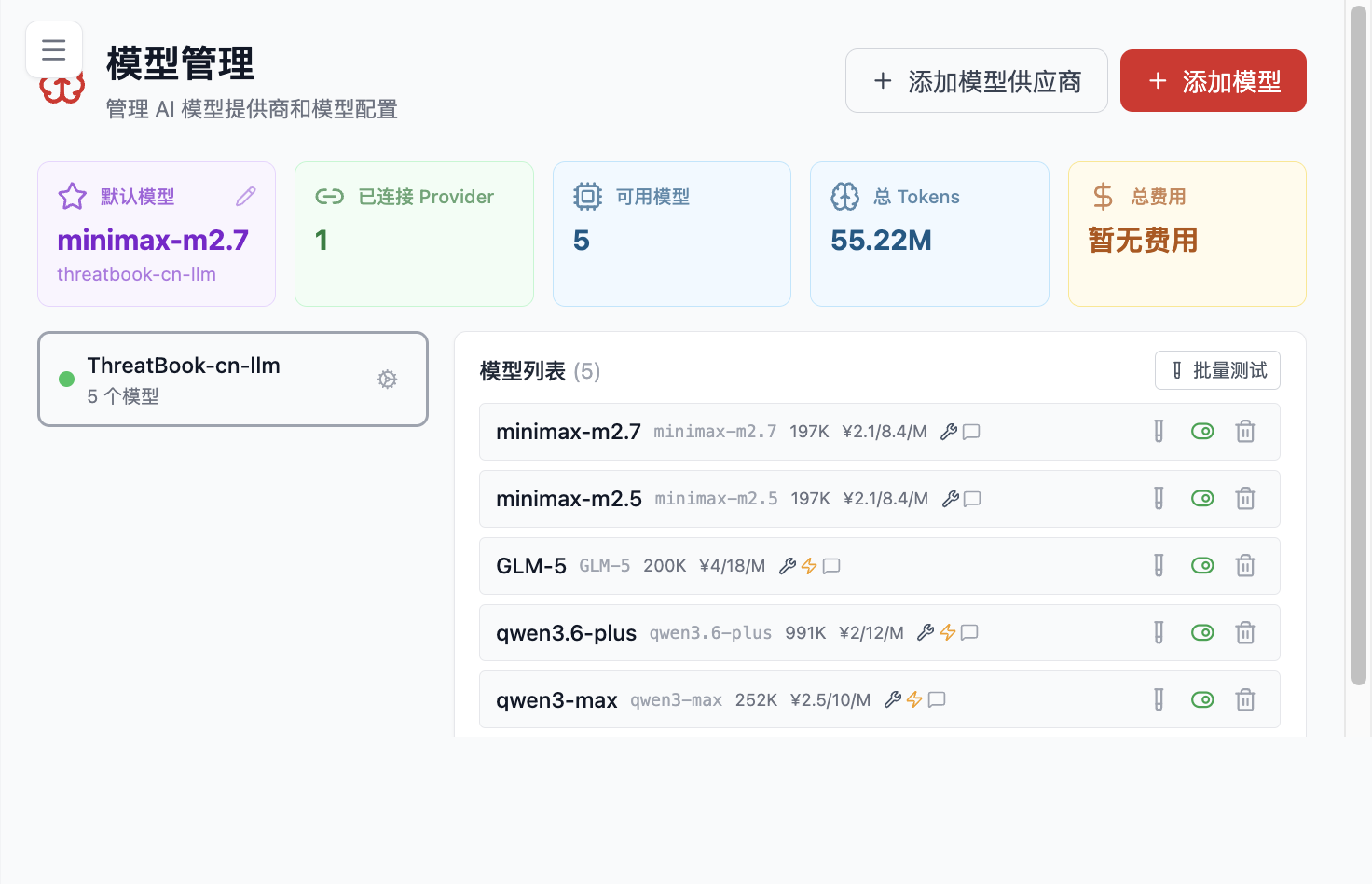The height and width of the screenshot is (884, 1372).
Task: Open the sidebar hamburger menu
Action: tap(53, 49)
